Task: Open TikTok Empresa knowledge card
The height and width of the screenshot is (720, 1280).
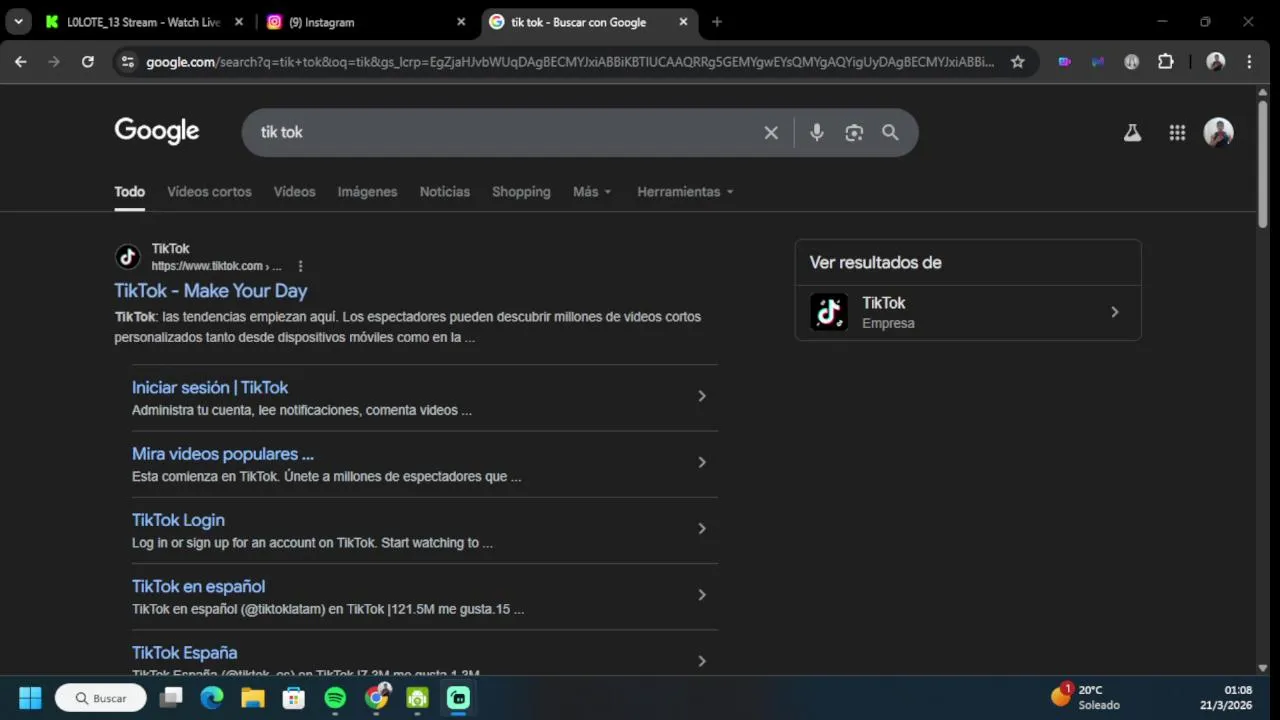Action: (968, 312)
